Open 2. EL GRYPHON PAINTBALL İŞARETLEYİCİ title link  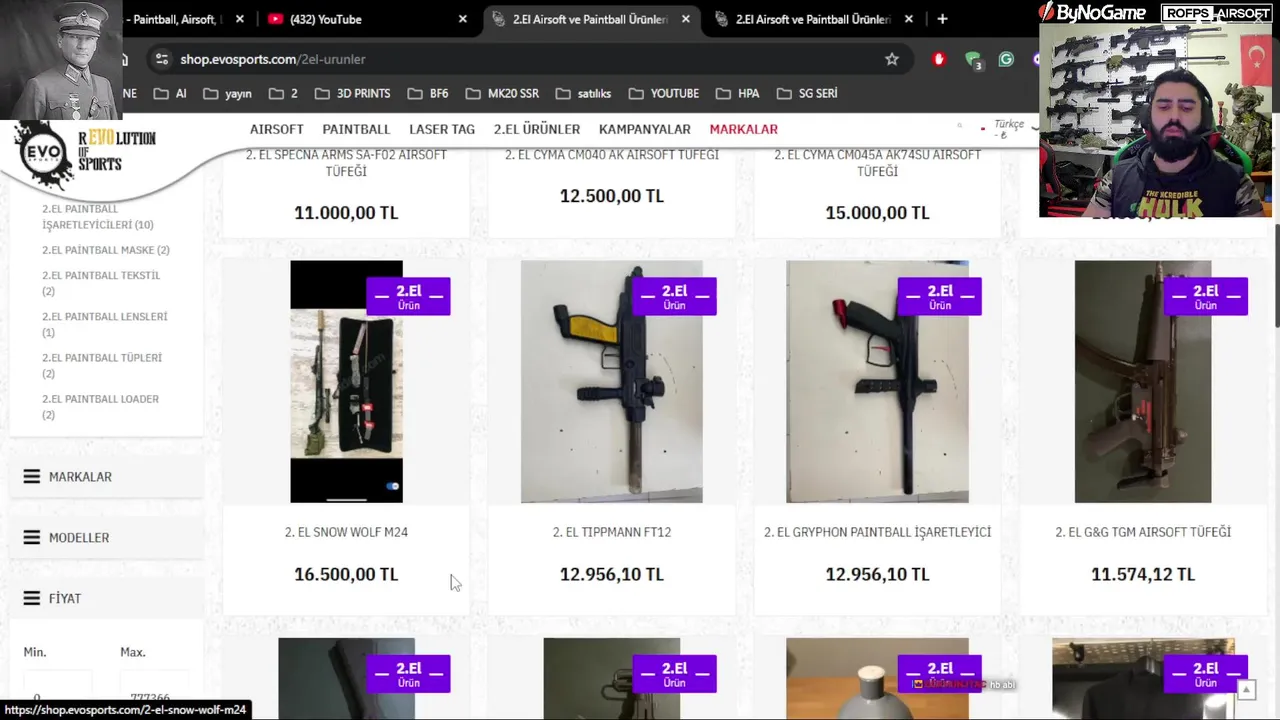point(877,532)
